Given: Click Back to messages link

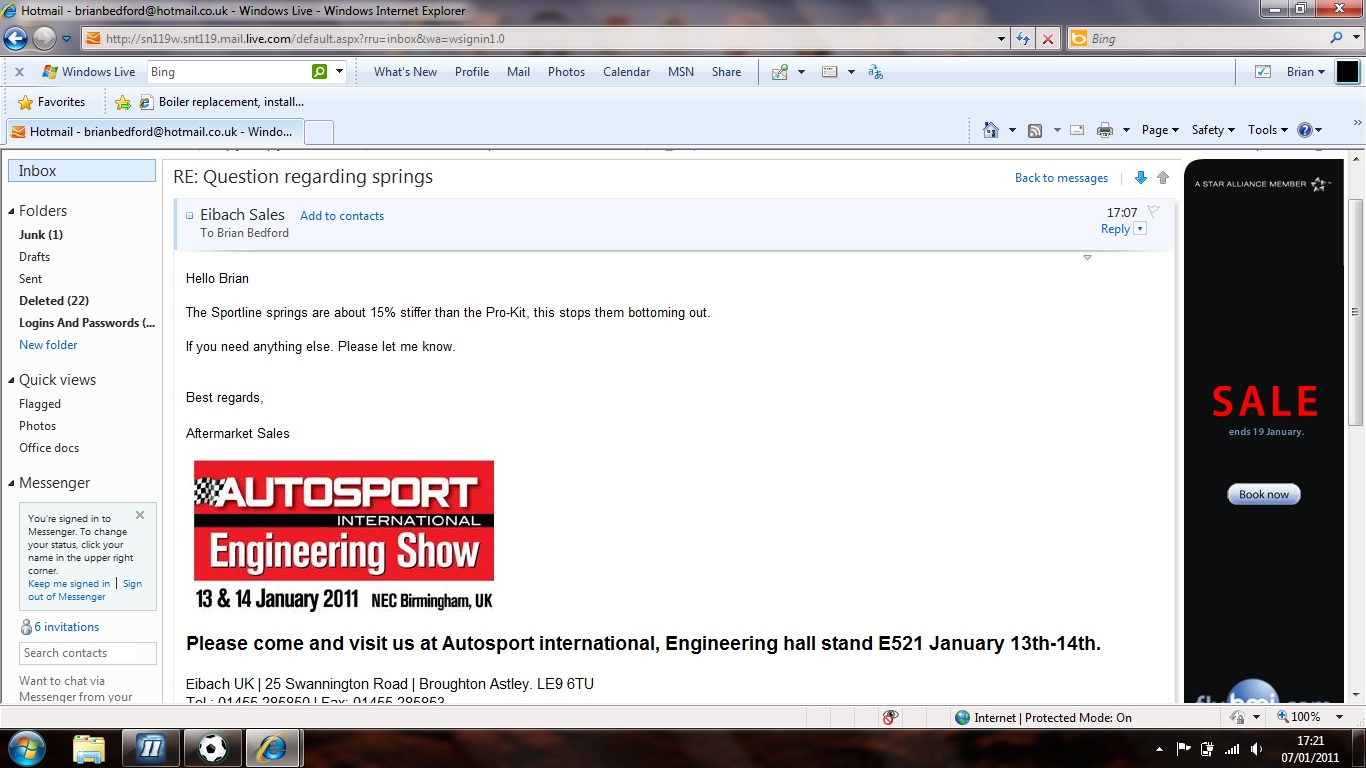Looking at the screenshot, I should 1061,178.
